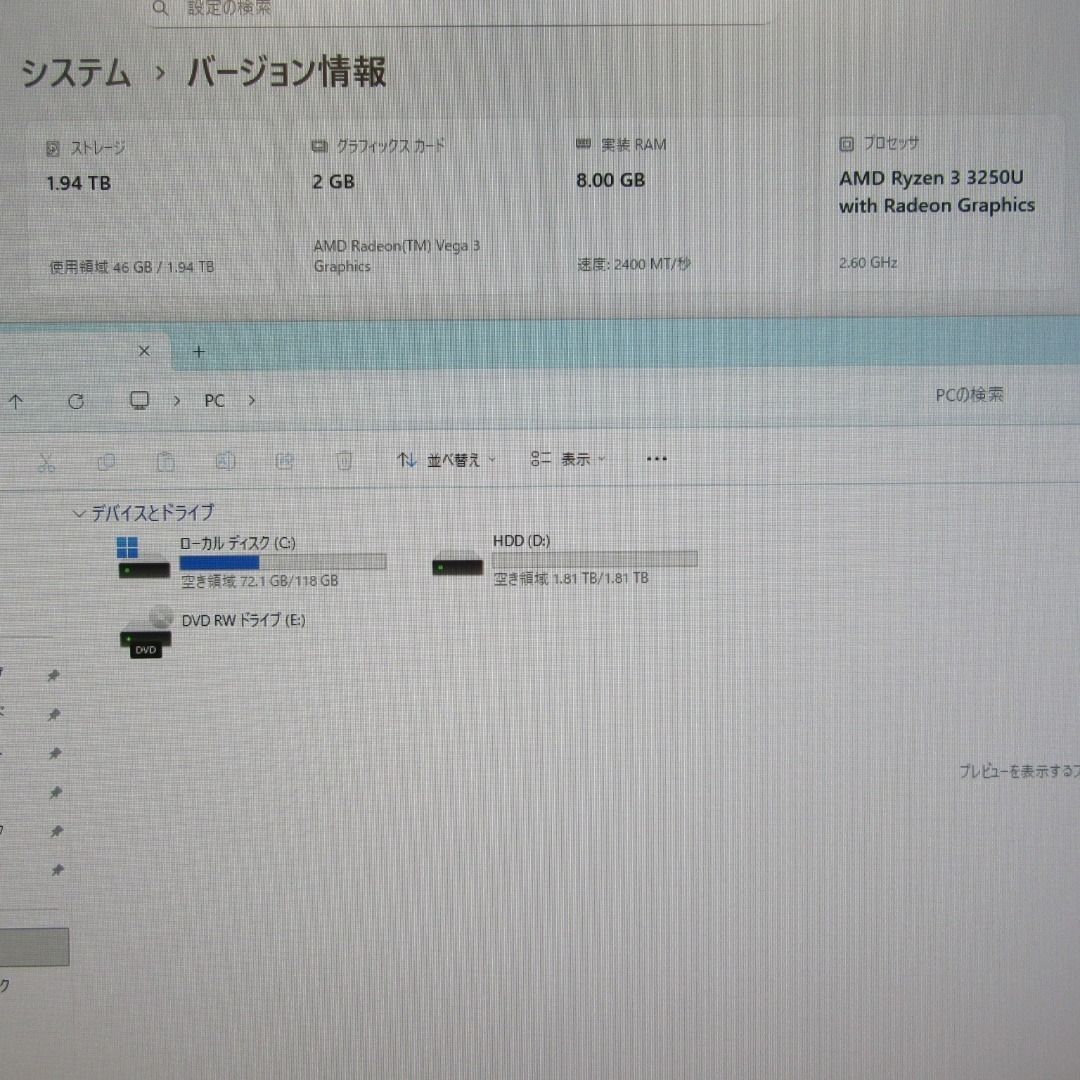This screenshot has height=1080, width=1080.
Task: Click the Refresh icon in the navigation bar
Action: coord(76,400)
